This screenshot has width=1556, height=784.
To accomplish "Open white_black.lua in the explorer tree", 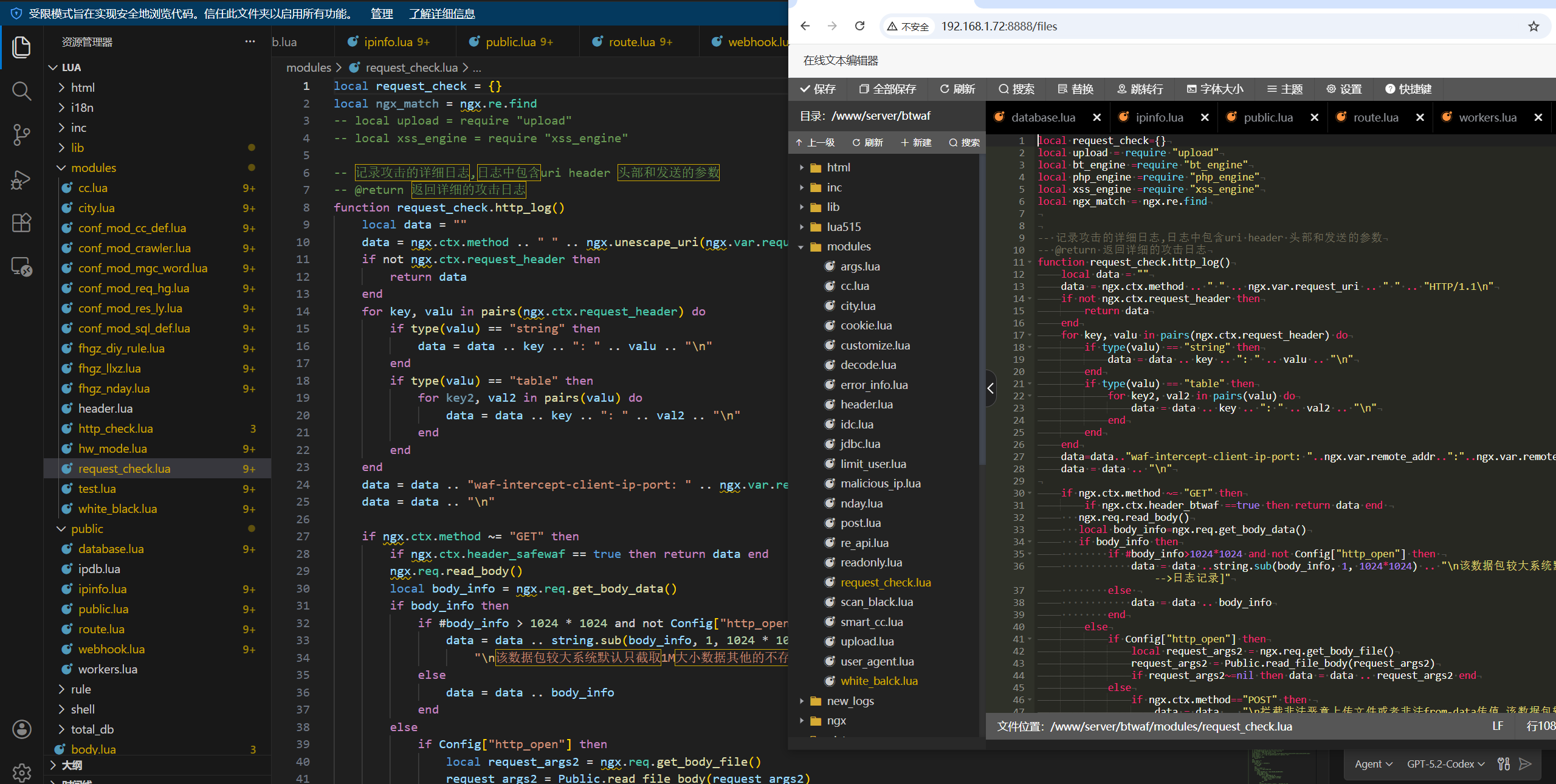I will click(117, 509).
